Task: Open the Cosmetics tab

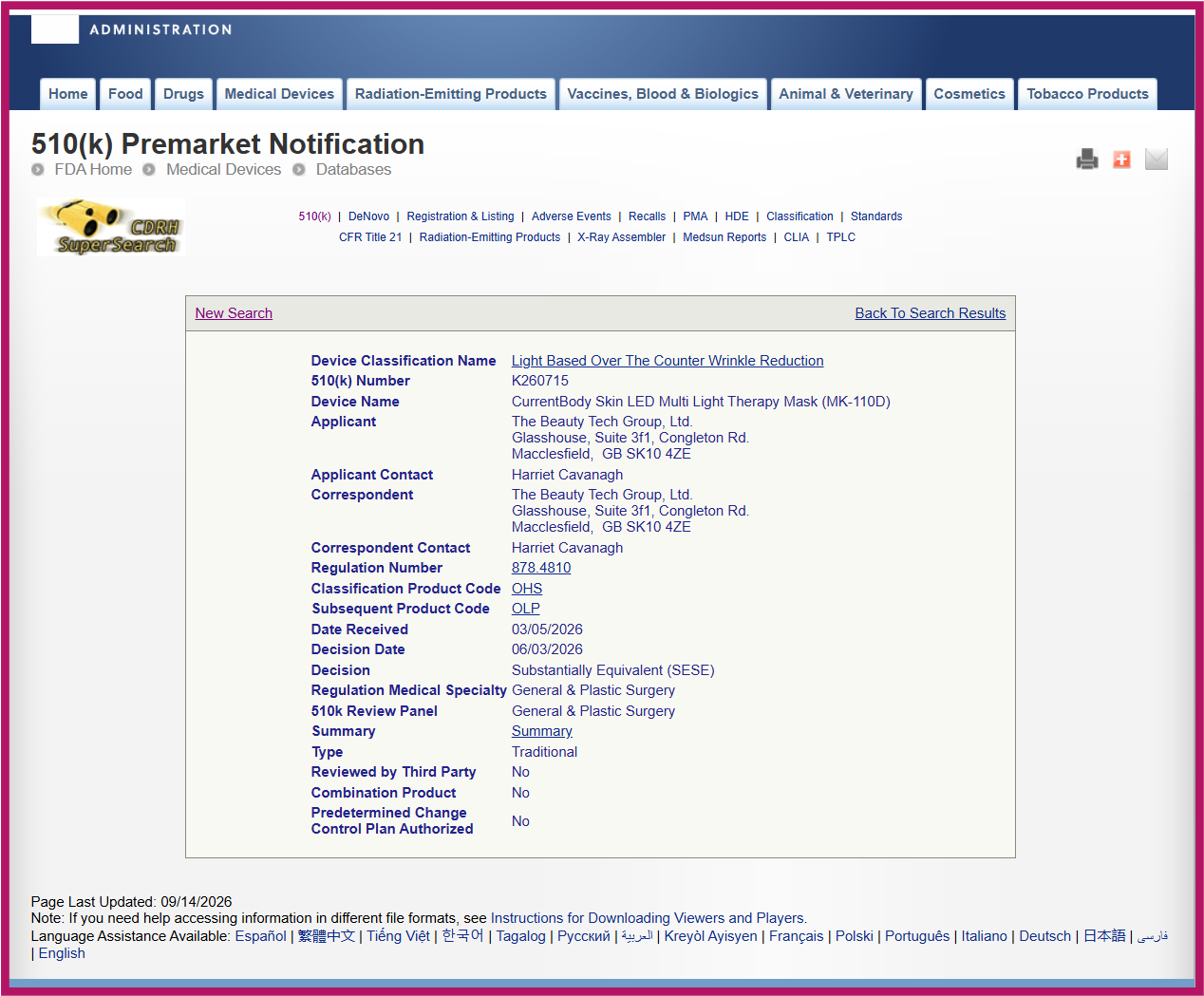Action: [969, 94]
